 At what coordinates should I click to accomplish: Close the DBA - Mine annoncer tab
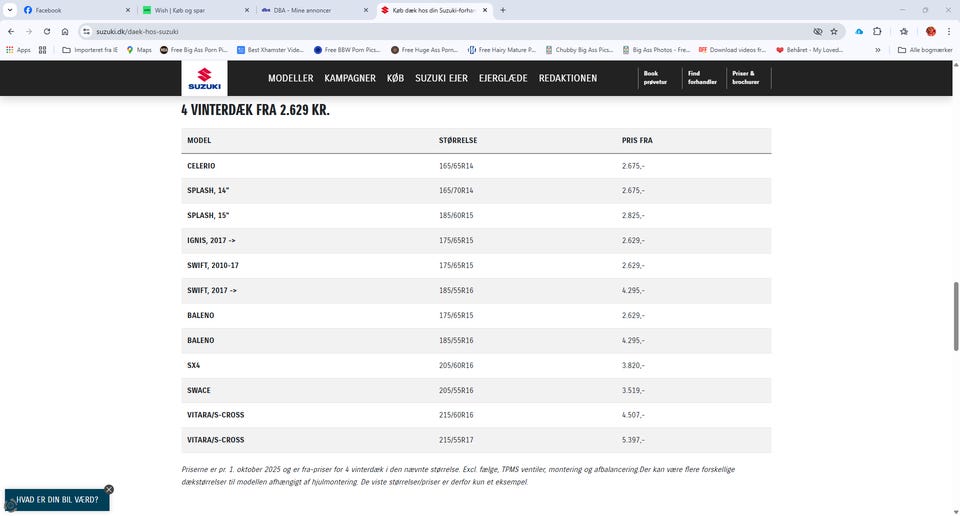tap(366, 10)
